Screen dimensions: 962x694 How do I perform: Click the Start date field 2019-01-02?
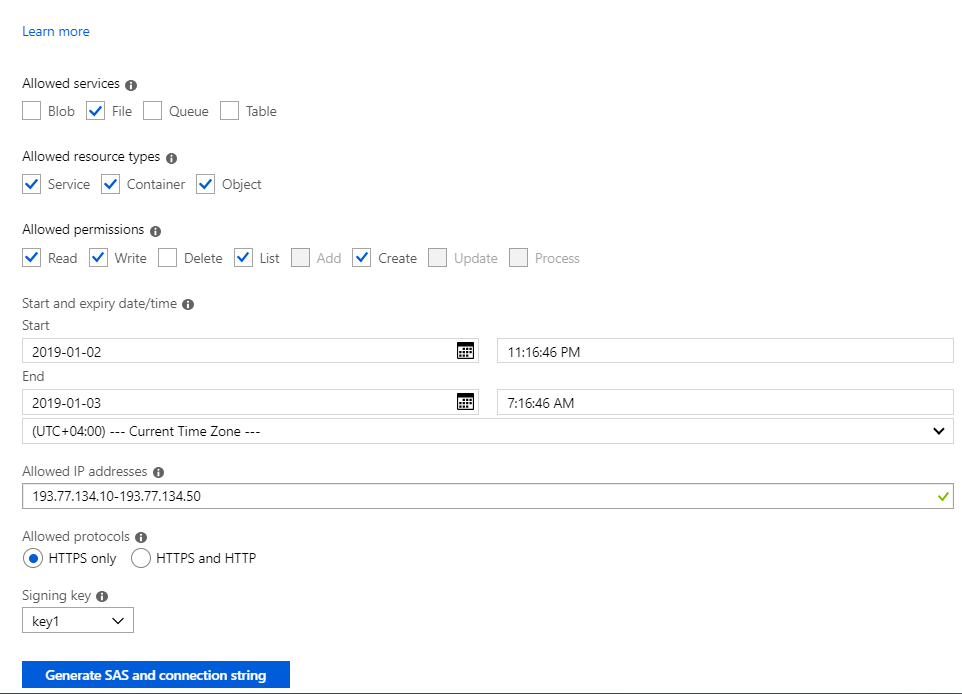[250, 351]
